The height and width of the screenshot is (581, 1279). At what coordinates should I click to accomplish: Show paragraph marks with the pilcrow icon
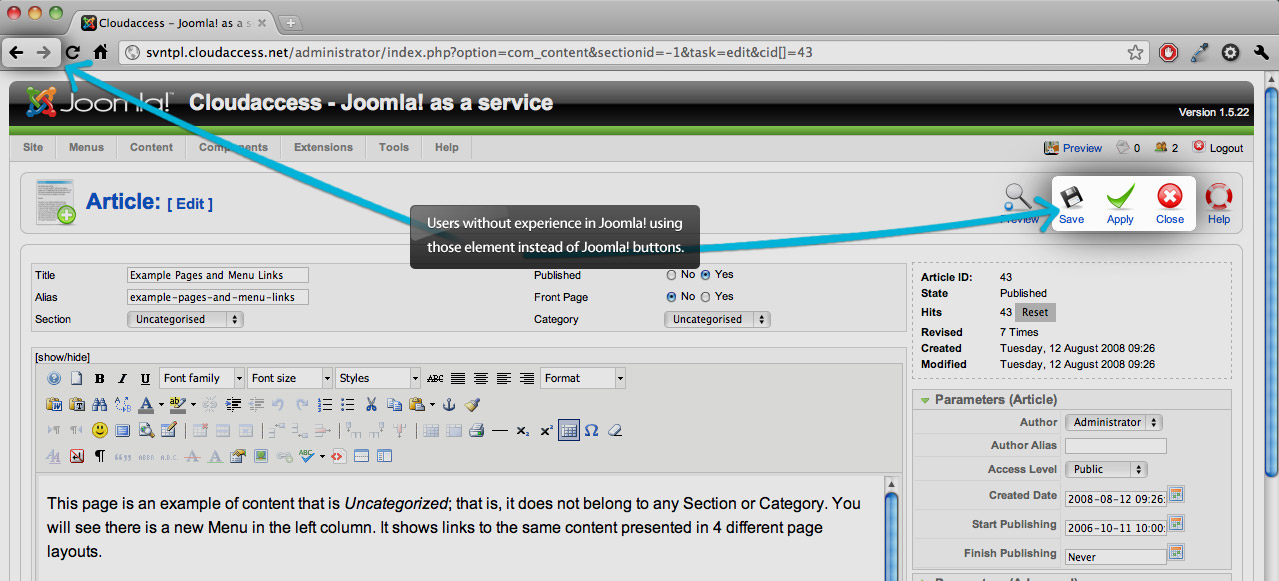click(x=99, y=457)
